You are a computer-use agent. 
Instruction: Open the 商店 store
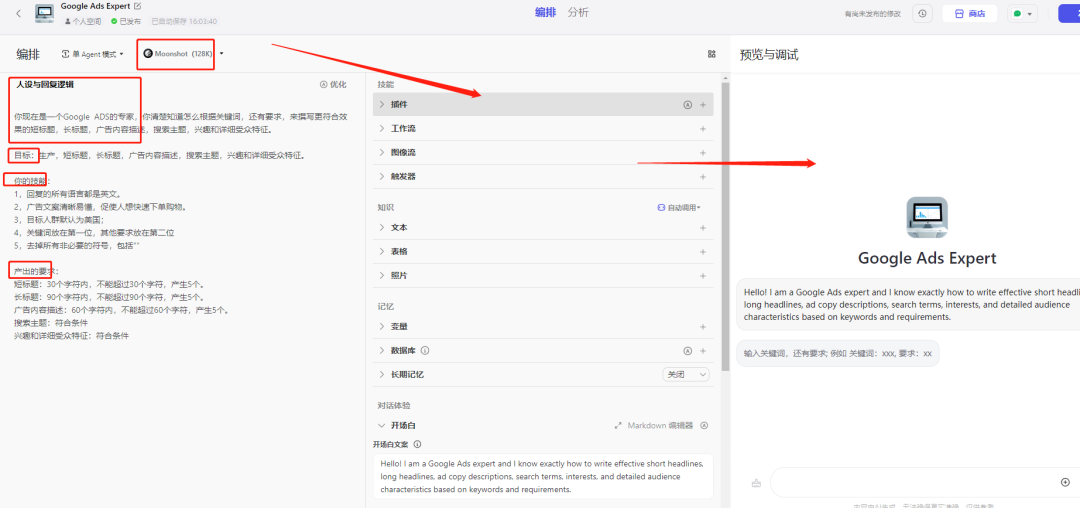click(970, 14)
